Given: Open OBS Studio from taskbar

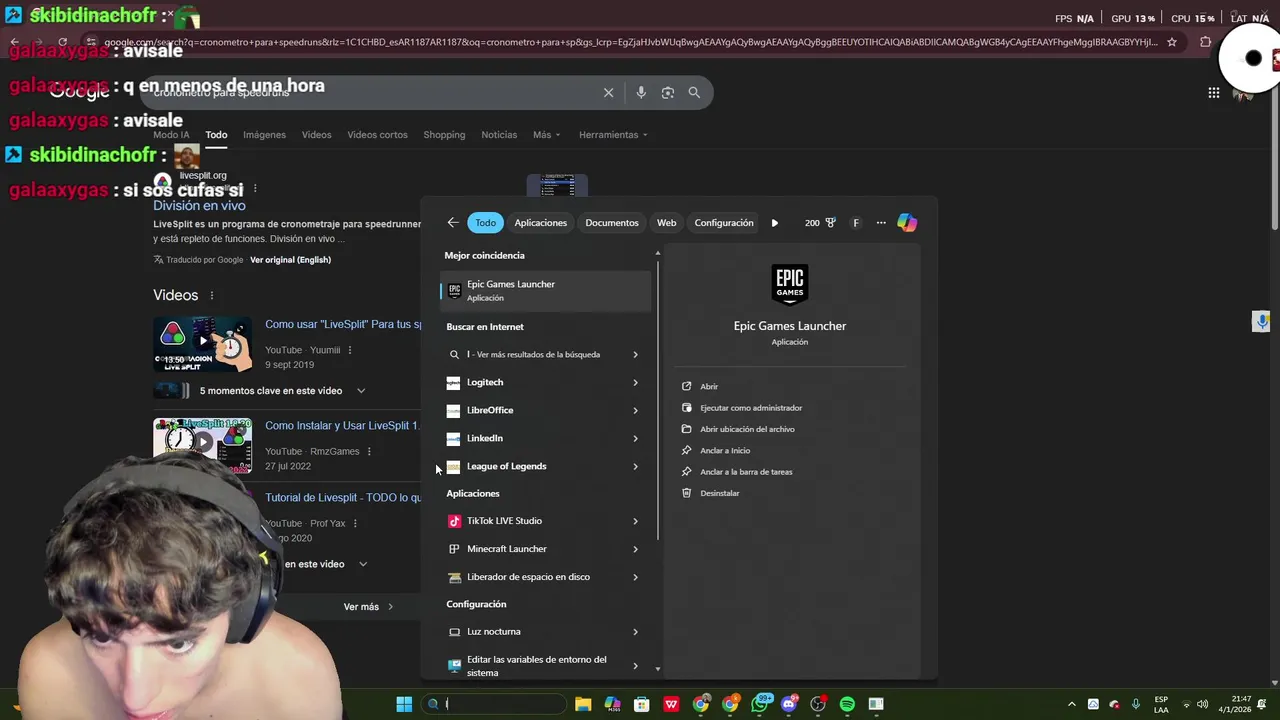Looking at the screenshot, I should (x=818, y=704).
